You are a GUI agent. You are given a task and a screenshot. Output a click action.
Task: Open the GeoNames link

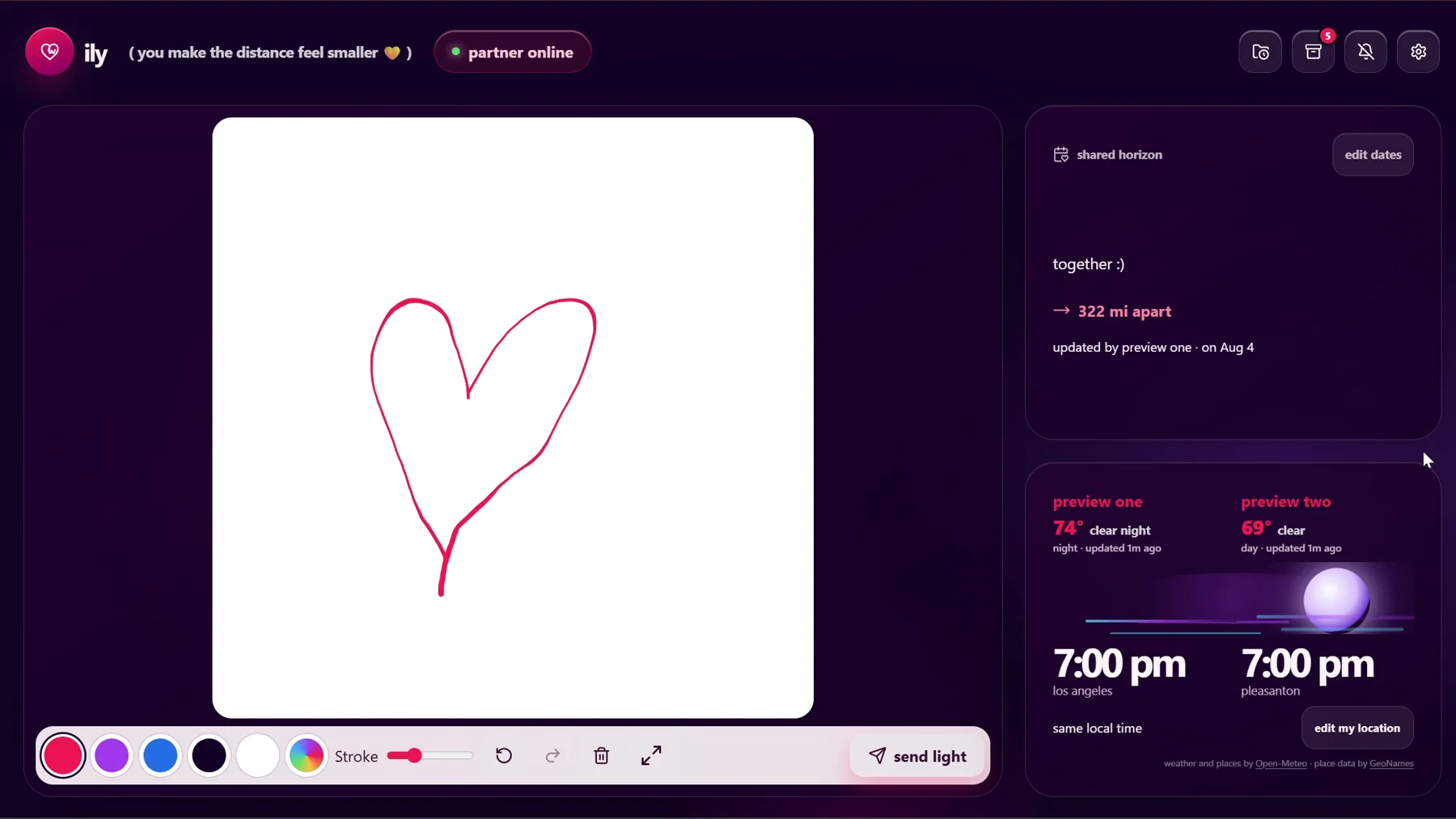pyautogui.click(x=1391, y=763)
